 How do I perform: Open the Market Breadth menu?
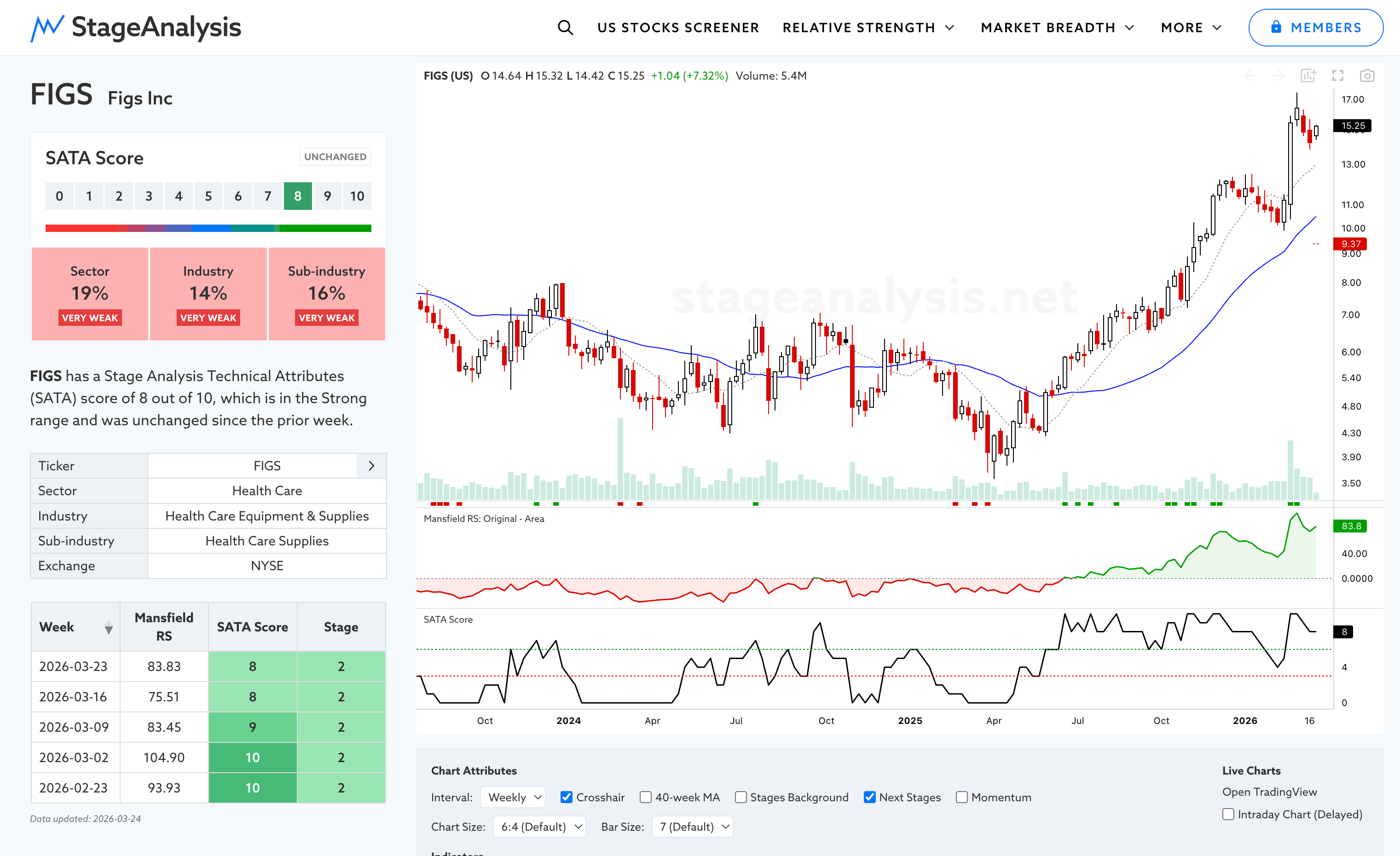(1057, 27)
